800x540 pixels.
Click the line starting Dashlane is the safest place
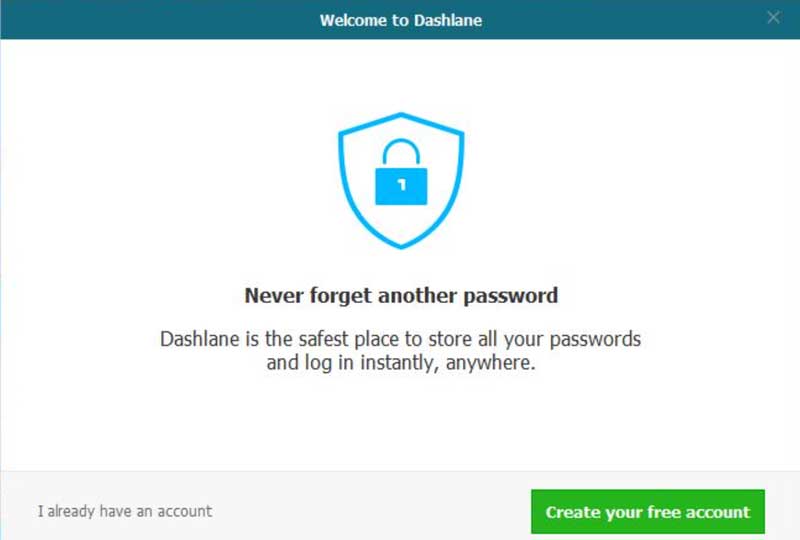click(400, 339)
